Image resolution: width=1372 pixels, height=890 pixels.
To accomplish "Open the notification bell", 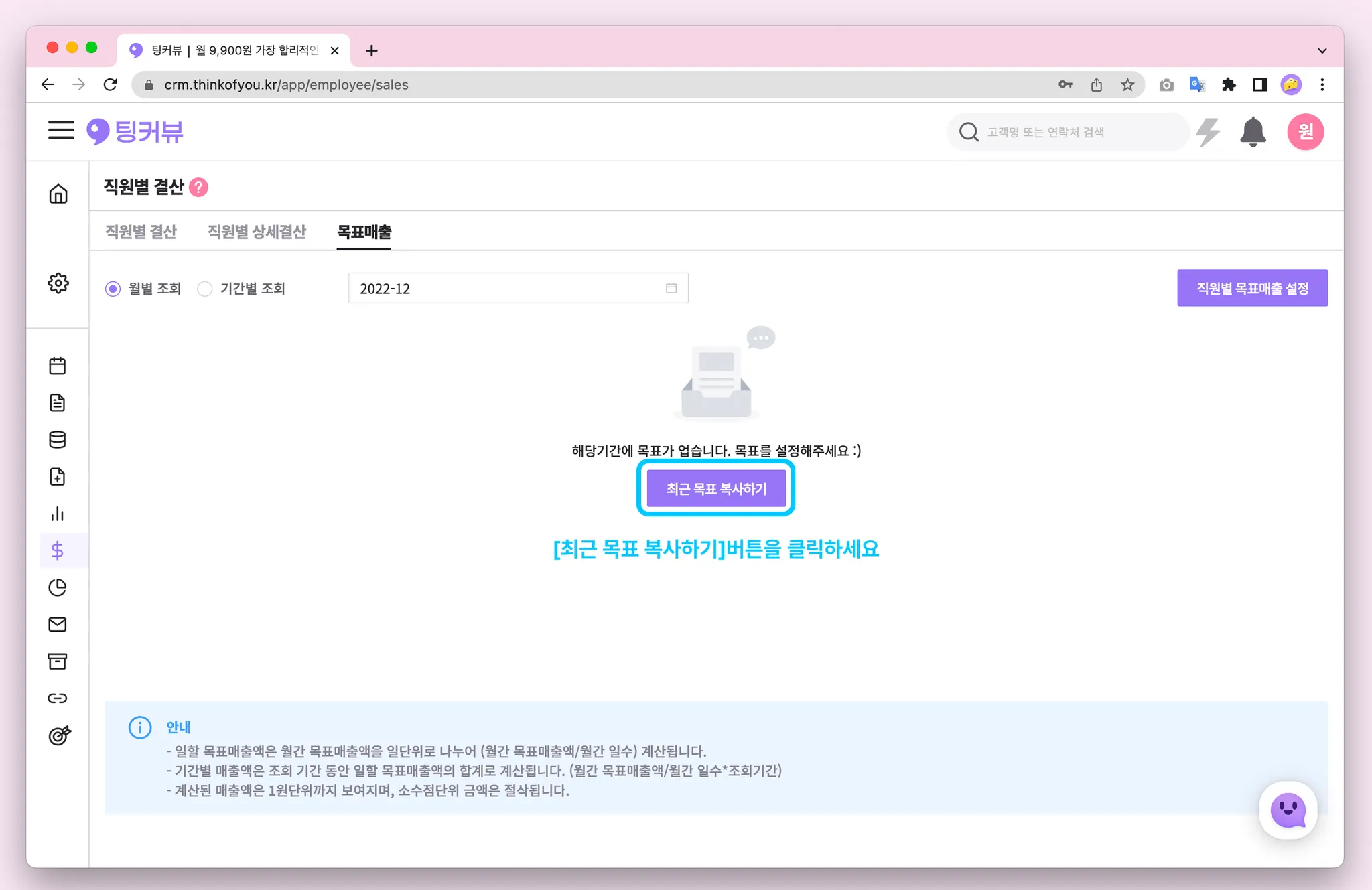I will point(1252,132).
